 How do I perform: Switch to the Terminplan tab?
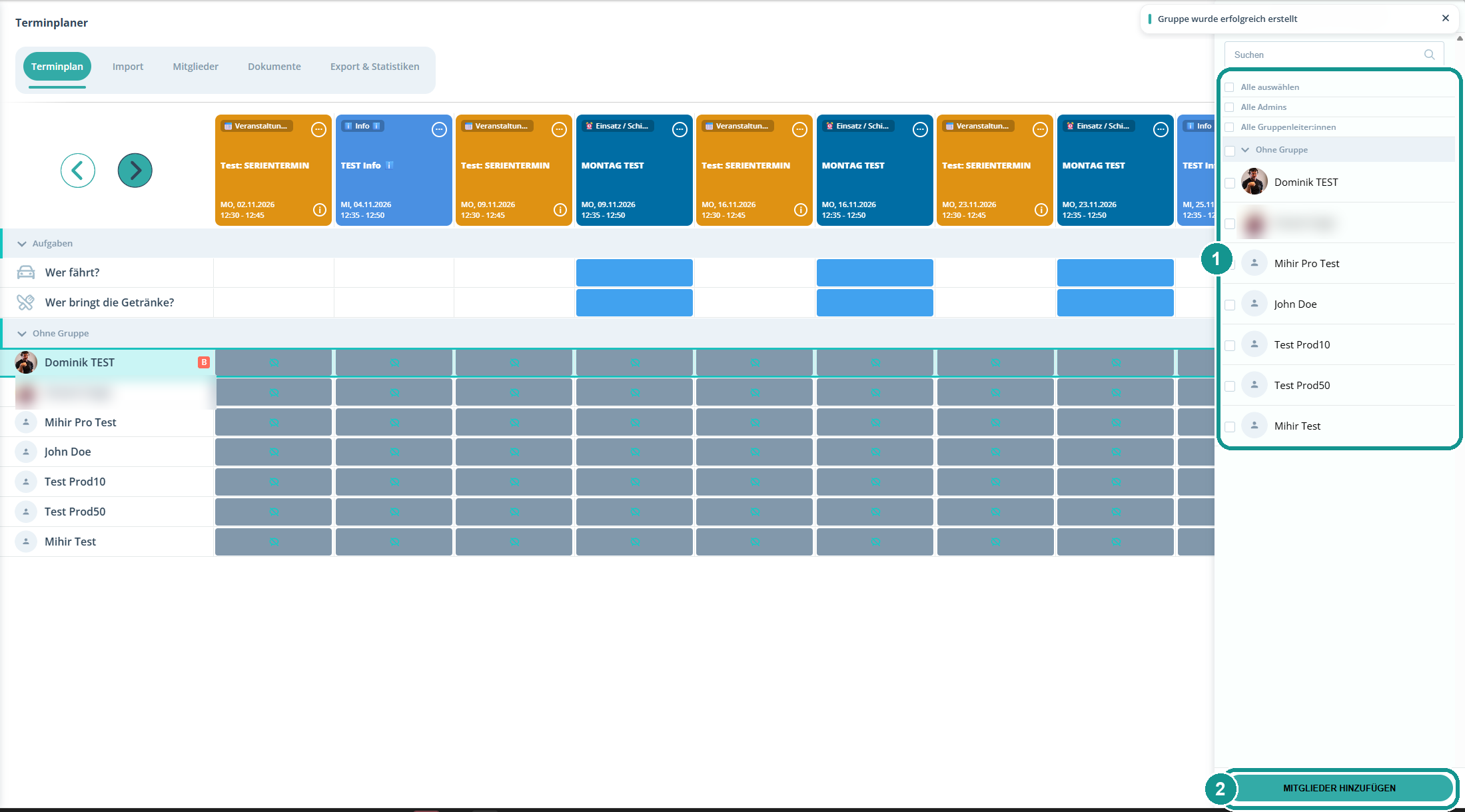[57, 67]
